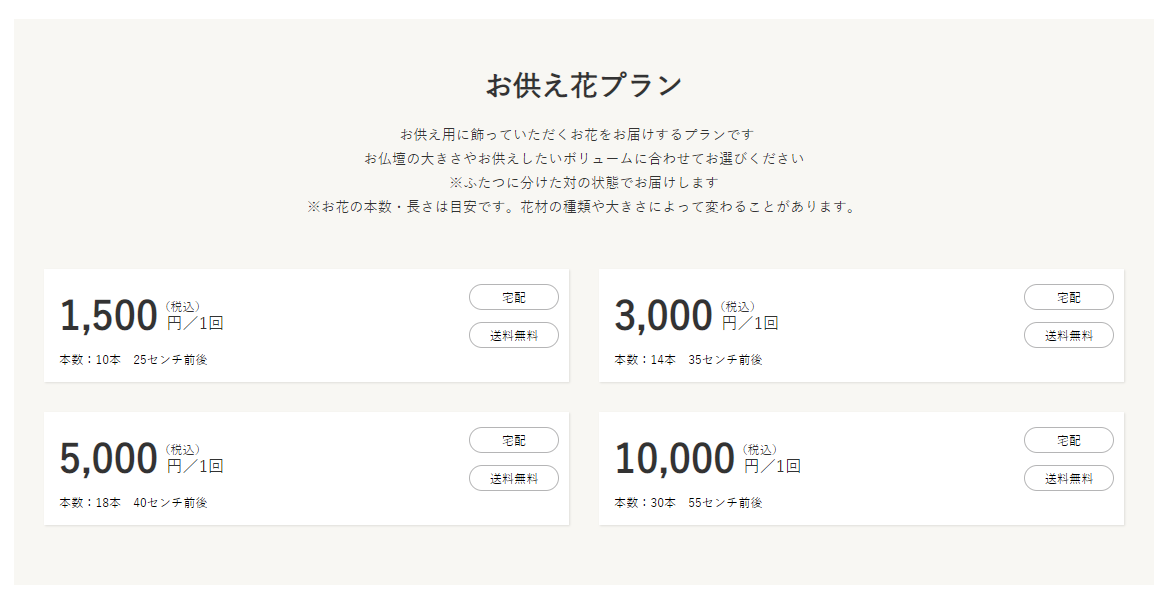Click the お花の本数・長さは目安です note

point(584,207)
